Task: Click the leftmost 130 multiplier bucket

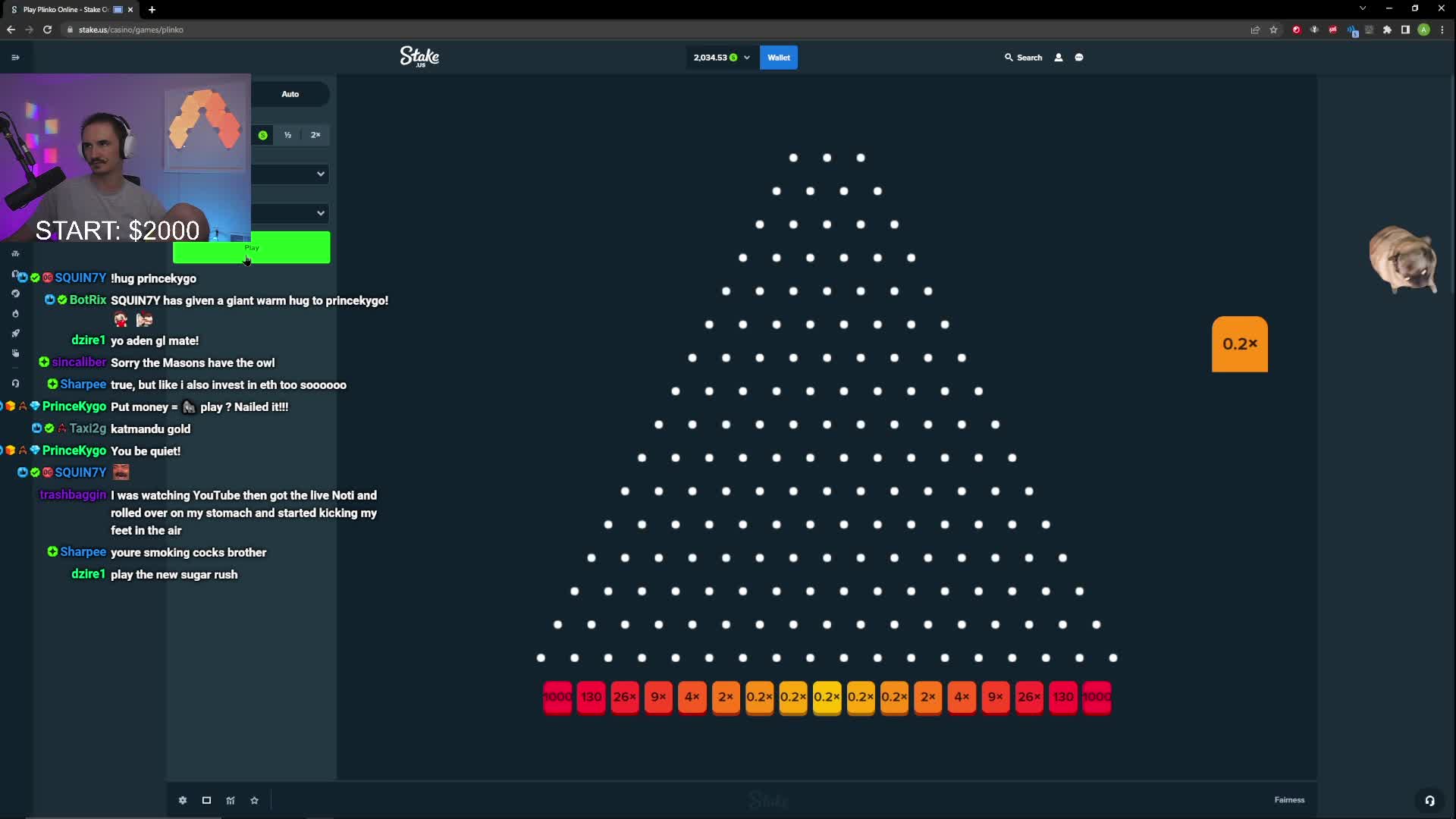Action: (591, 697)
